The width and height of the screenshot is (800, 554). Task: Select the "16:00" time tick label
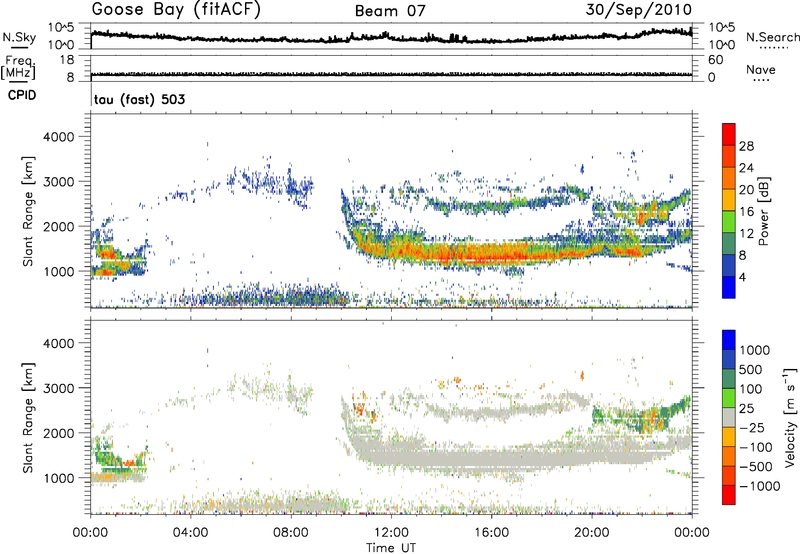[x=491, y=533]
